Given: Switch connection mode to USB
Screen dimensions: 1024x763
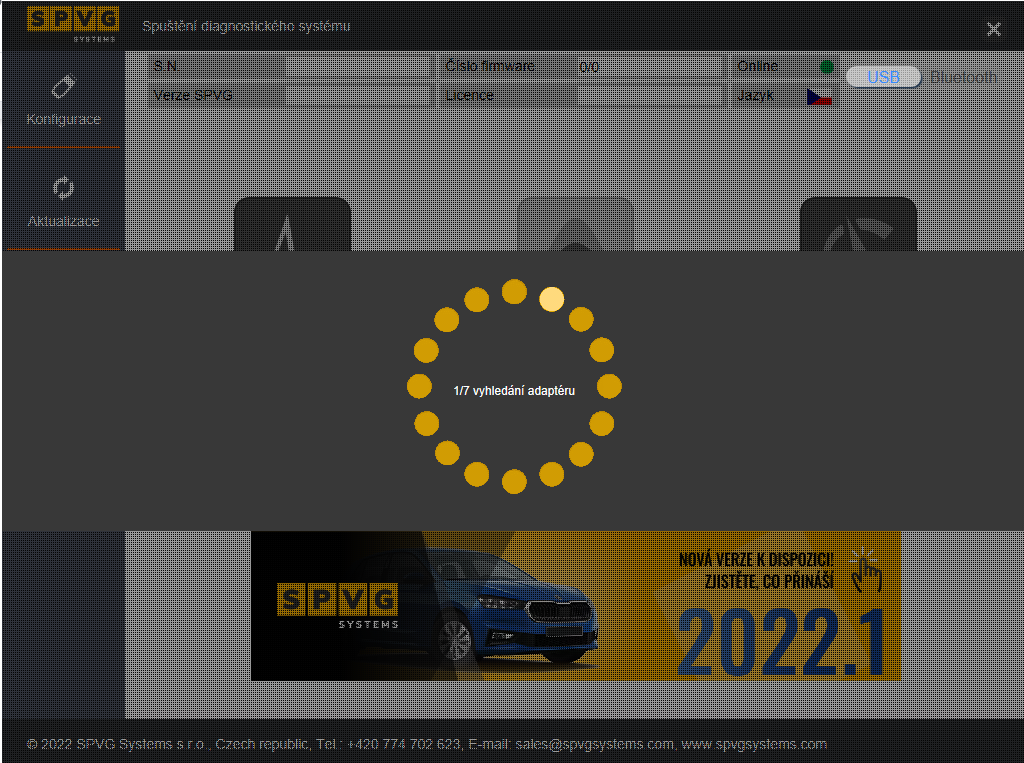Looking at the screenshot, I should click(884, 77).
